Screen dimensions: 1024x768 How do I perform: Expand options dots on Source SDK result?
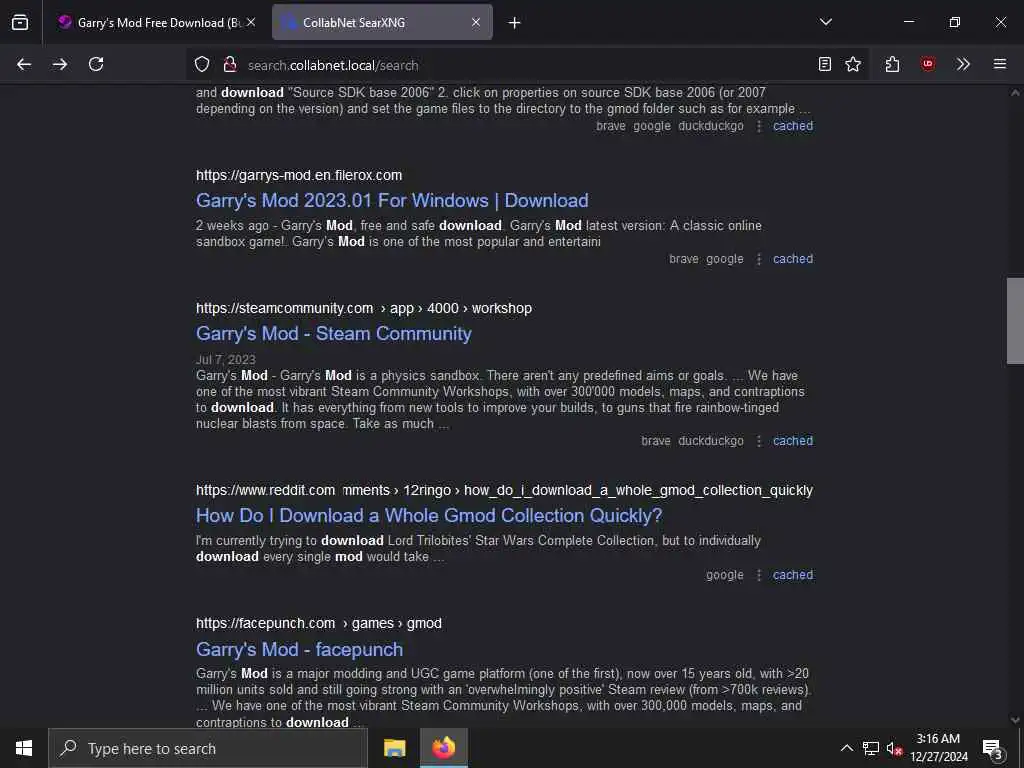759,127
